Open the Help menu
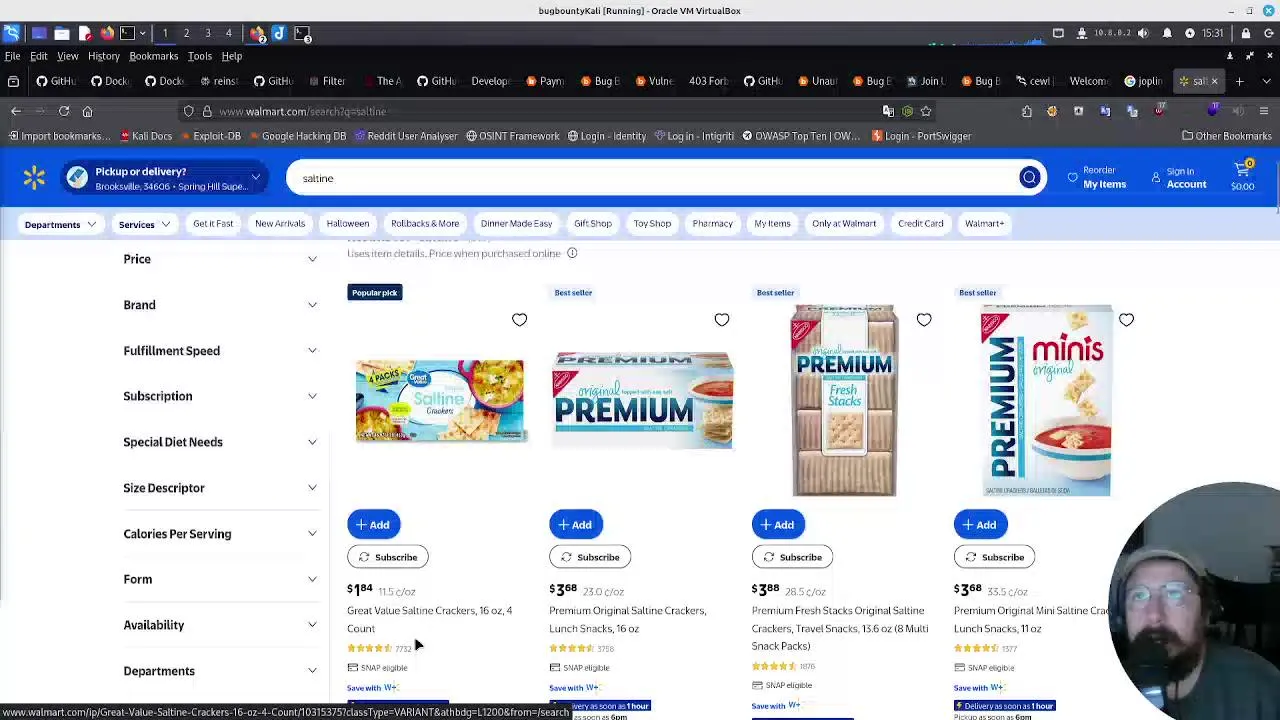Screen dimensions: 1280x720 click(232, 56)
